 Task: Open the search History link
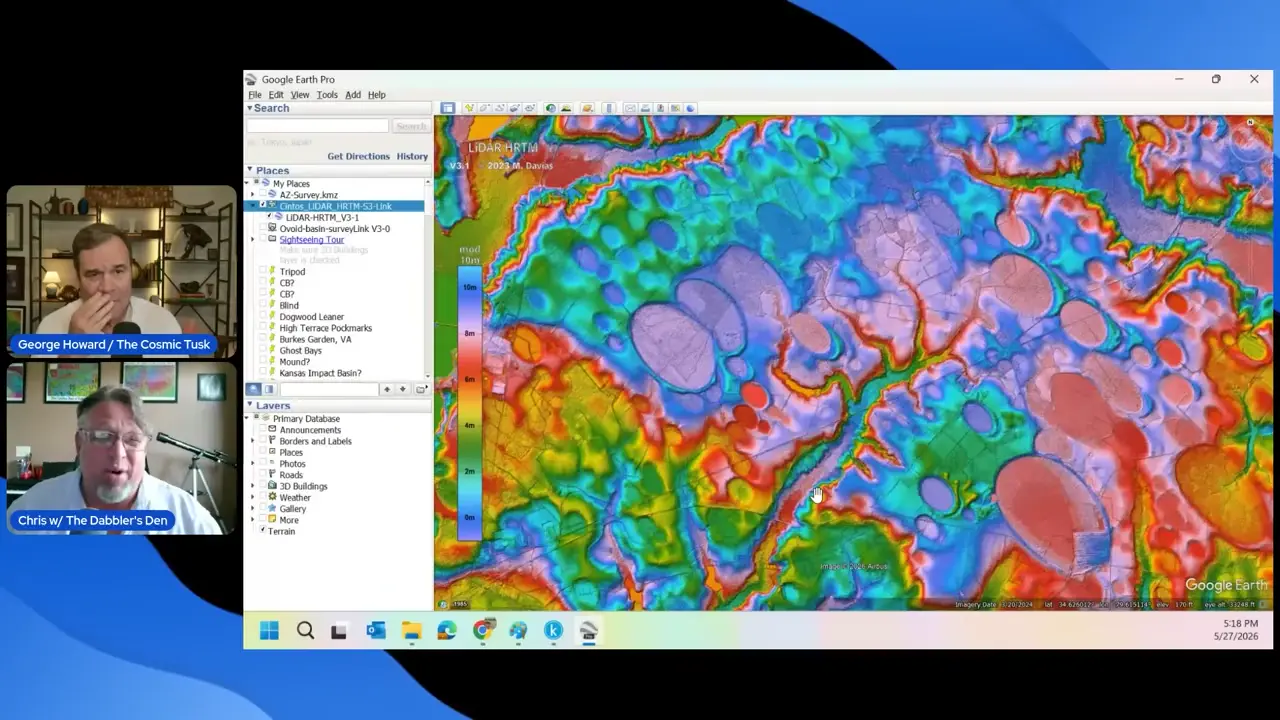tap(412, 156)
